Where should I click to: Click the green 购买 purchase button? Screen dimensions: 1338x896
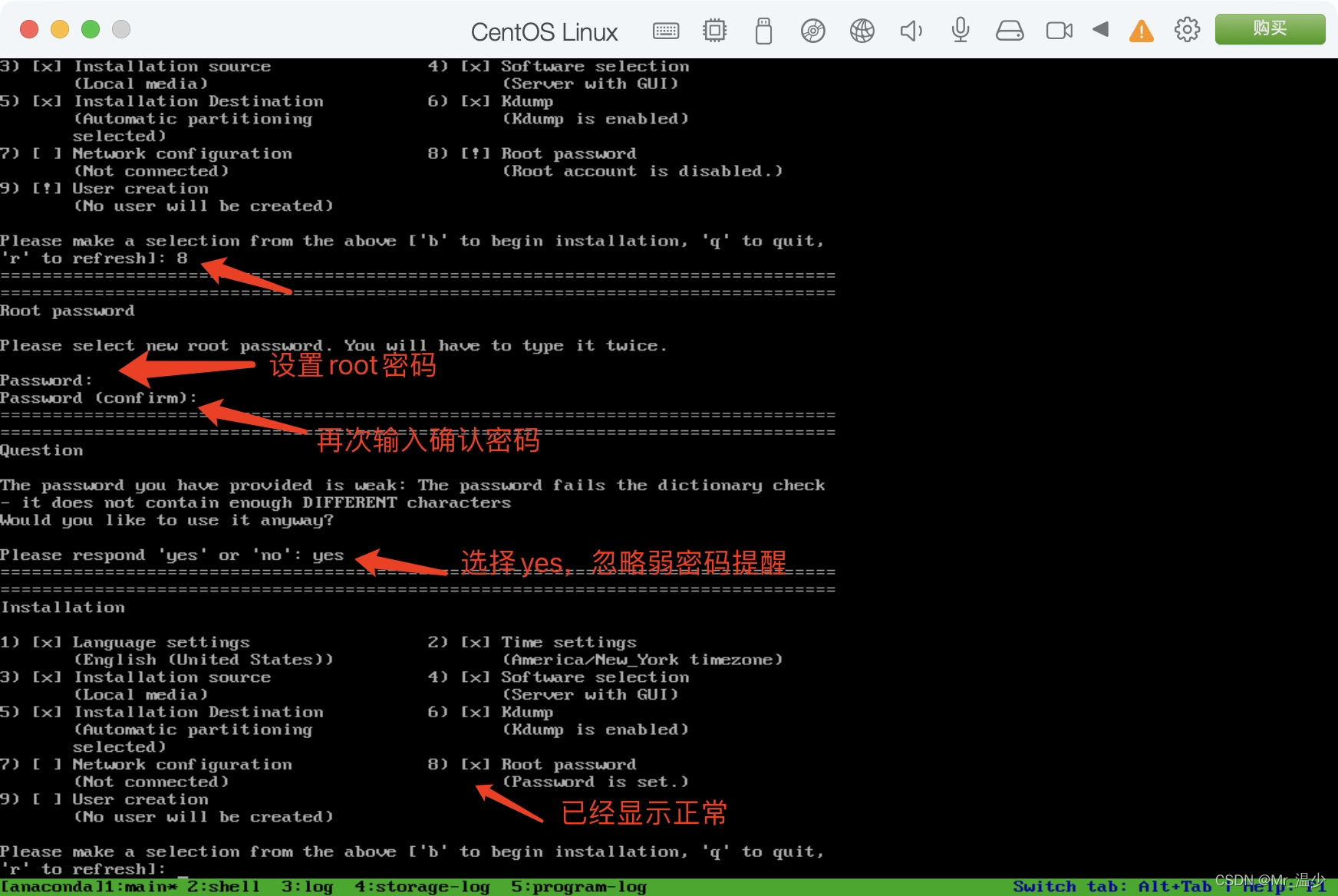1270,29
